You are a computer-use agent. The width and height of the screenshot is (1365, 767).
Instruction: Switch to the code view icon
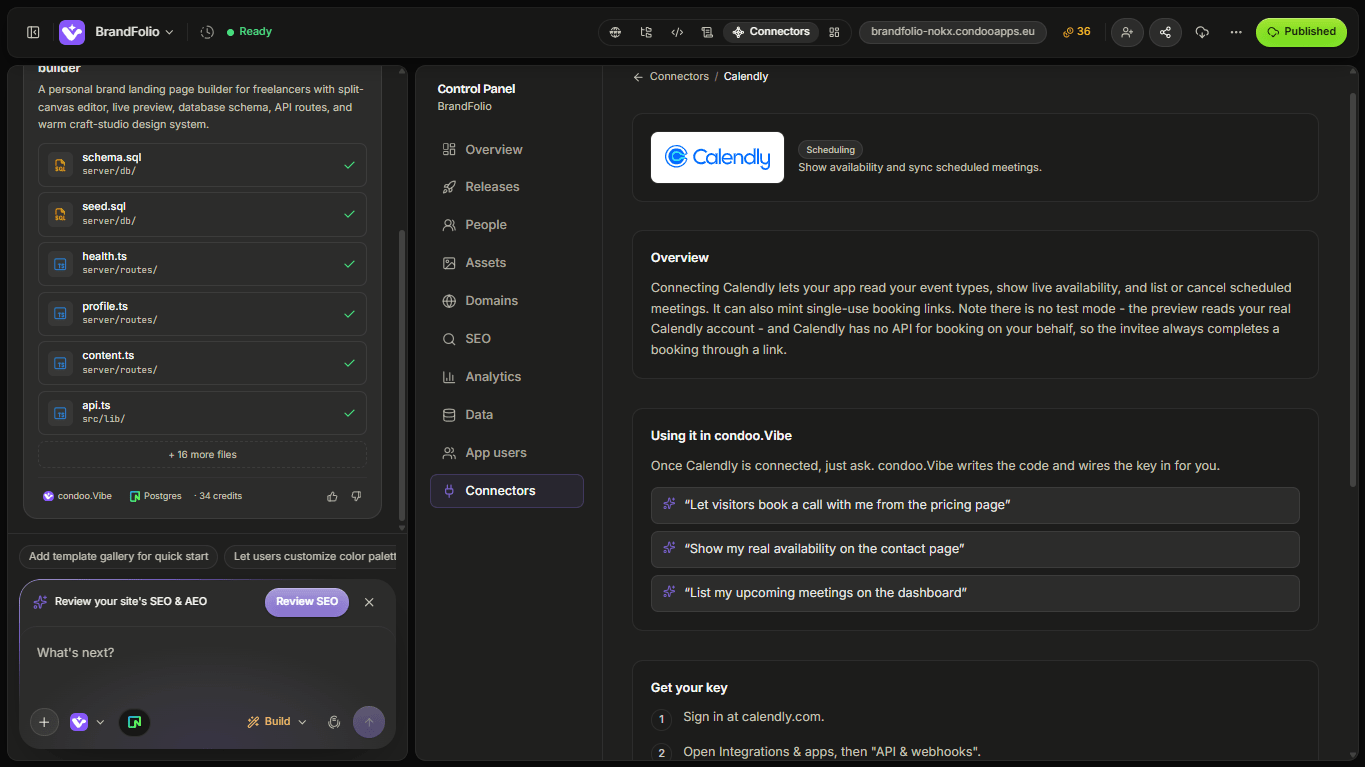[x=677, y=32]
